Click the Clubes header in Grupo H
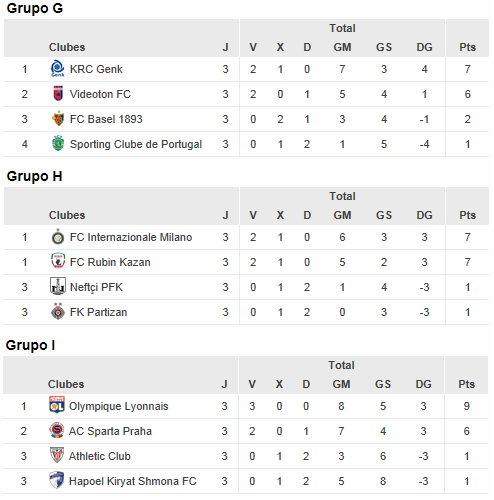Viewport: 494px width, 500px height. coord(67,215)
